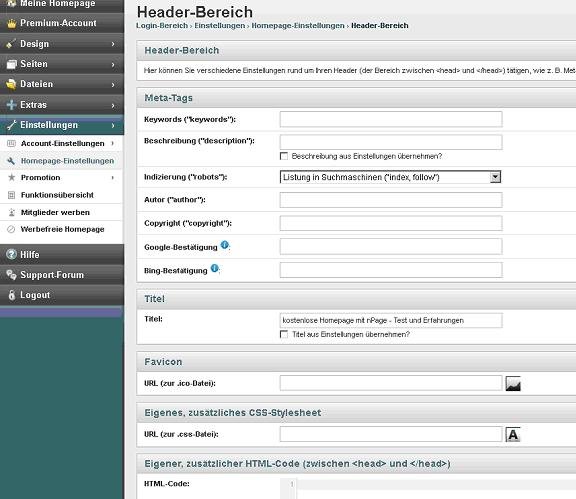
Task: Click into the Keywords input field
Action: click(x=391, y=119)
